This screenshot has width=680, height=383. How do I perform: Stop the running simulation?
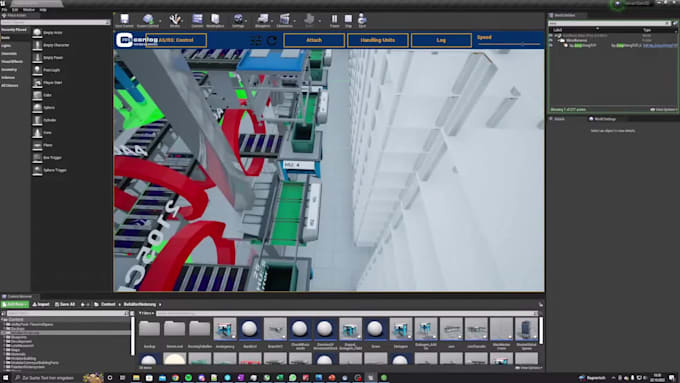[348, 20]
